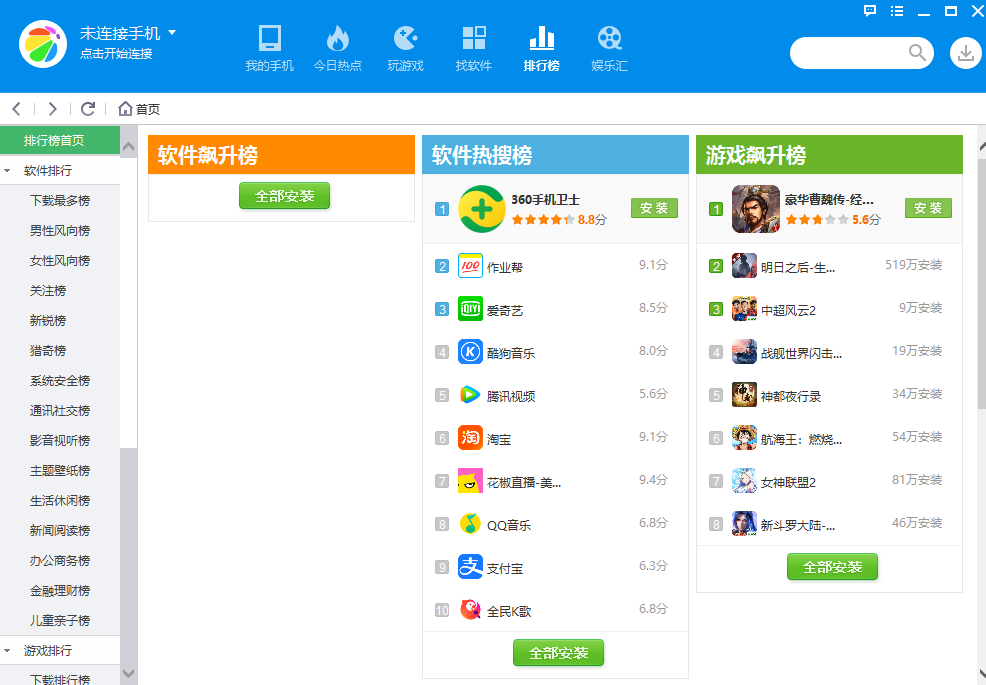Click sidebar scrollbar up arrow
Screen dimensions: 986x685
[x=128, y=147]
